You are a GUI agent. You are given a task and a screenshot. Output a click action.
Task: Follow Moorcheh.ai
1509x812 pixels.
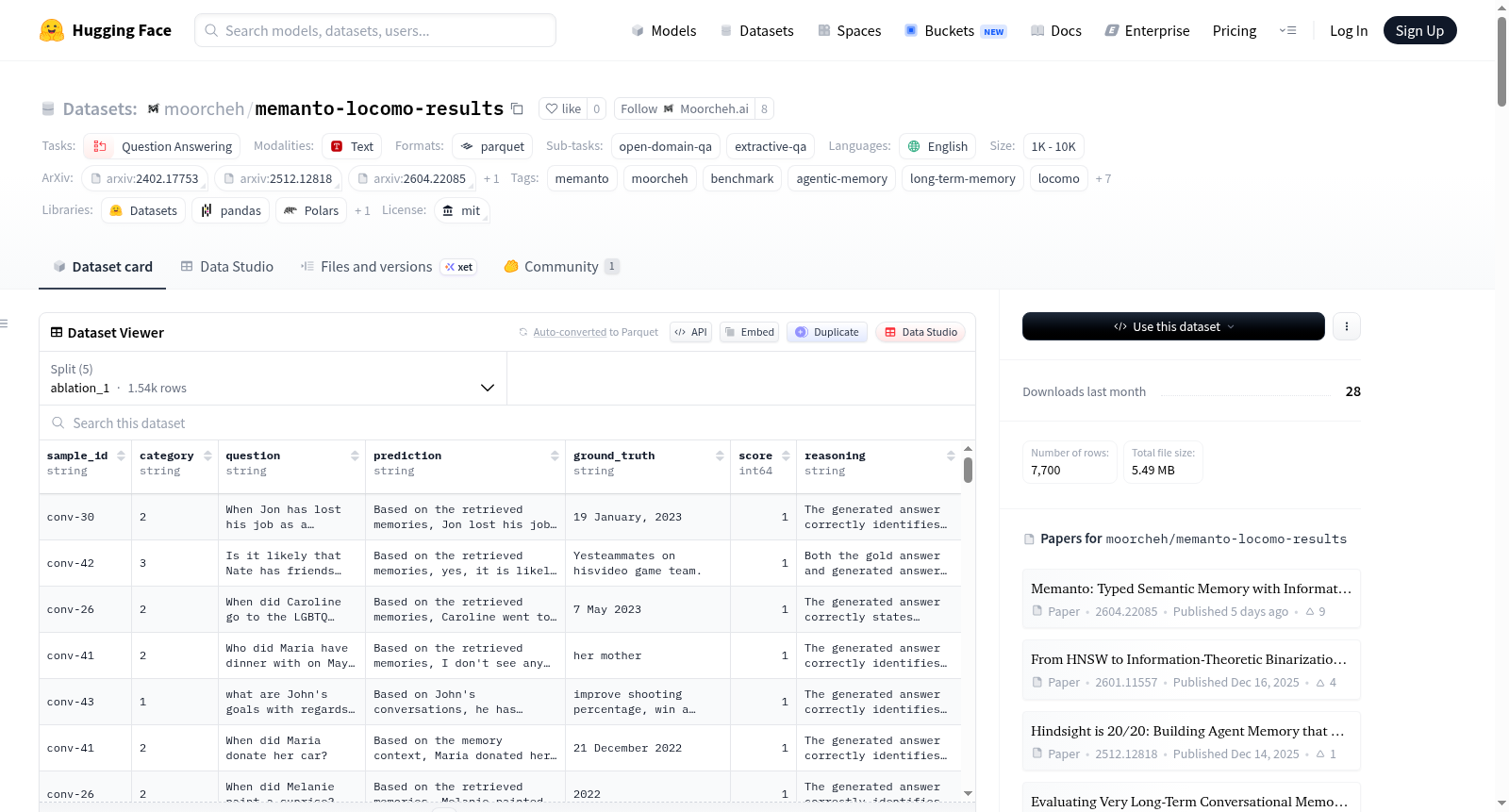coord(685,108)
